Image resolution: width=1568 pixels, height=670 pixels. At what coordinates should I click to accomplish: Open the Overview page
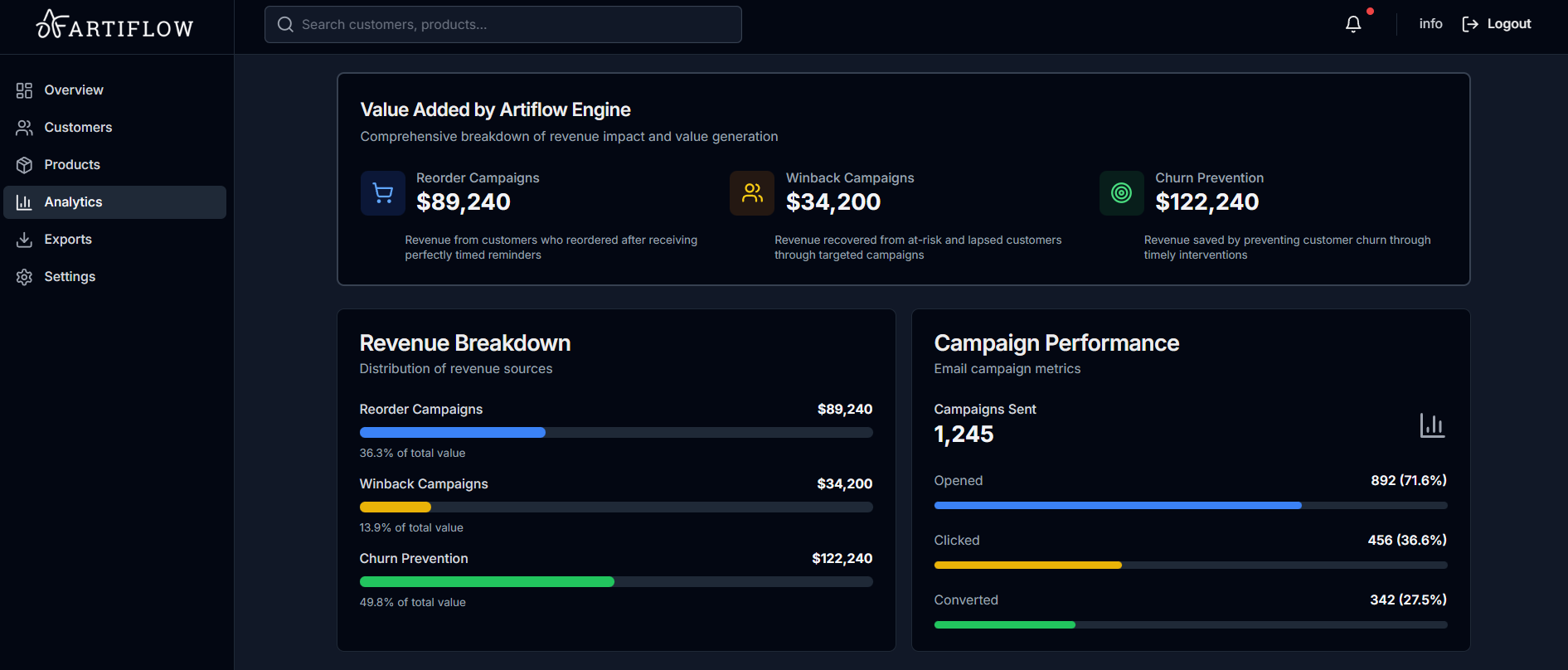(73, 90)
